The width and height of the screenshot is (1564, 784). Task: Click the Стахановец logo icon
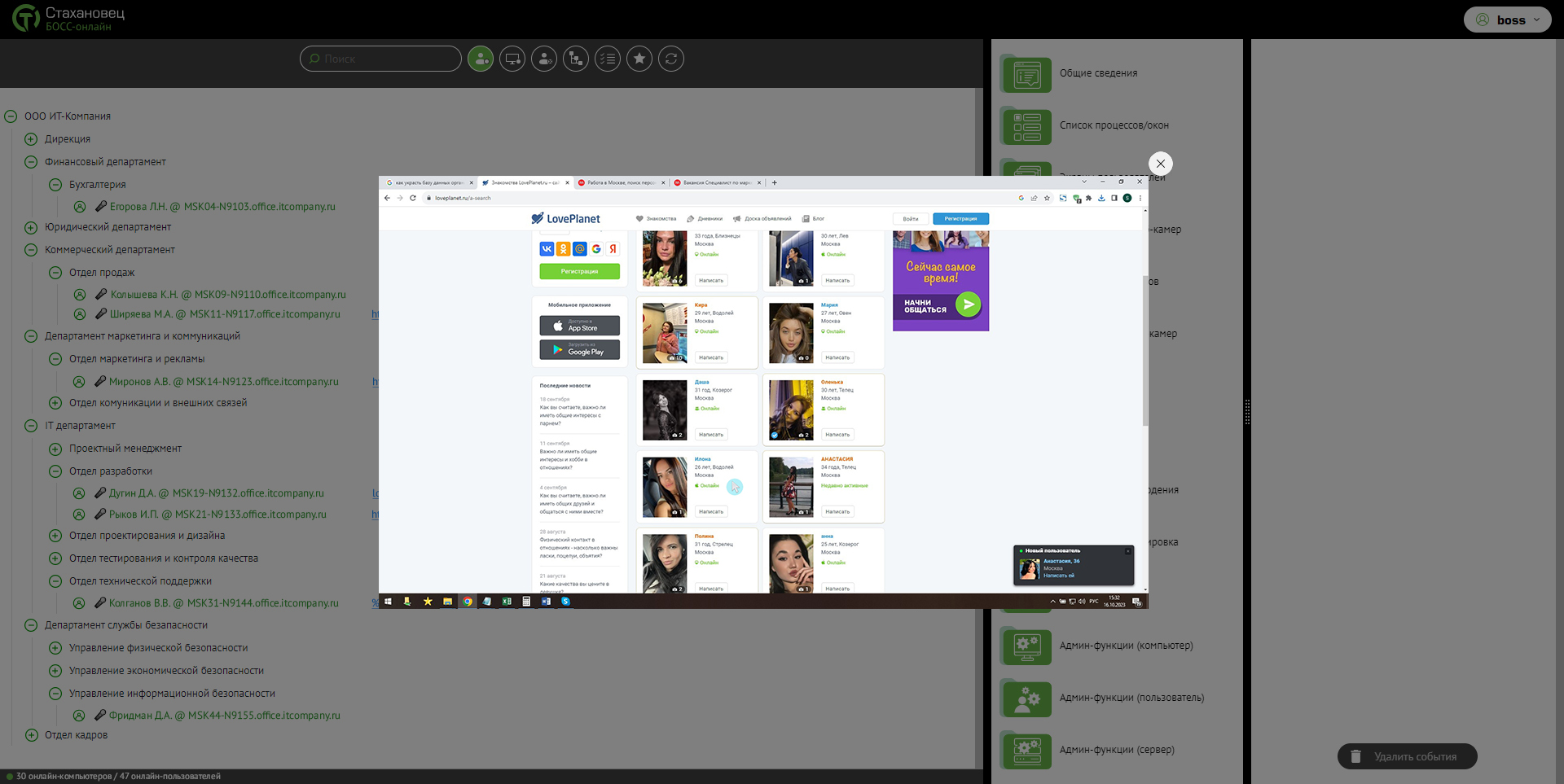point(26,18)
